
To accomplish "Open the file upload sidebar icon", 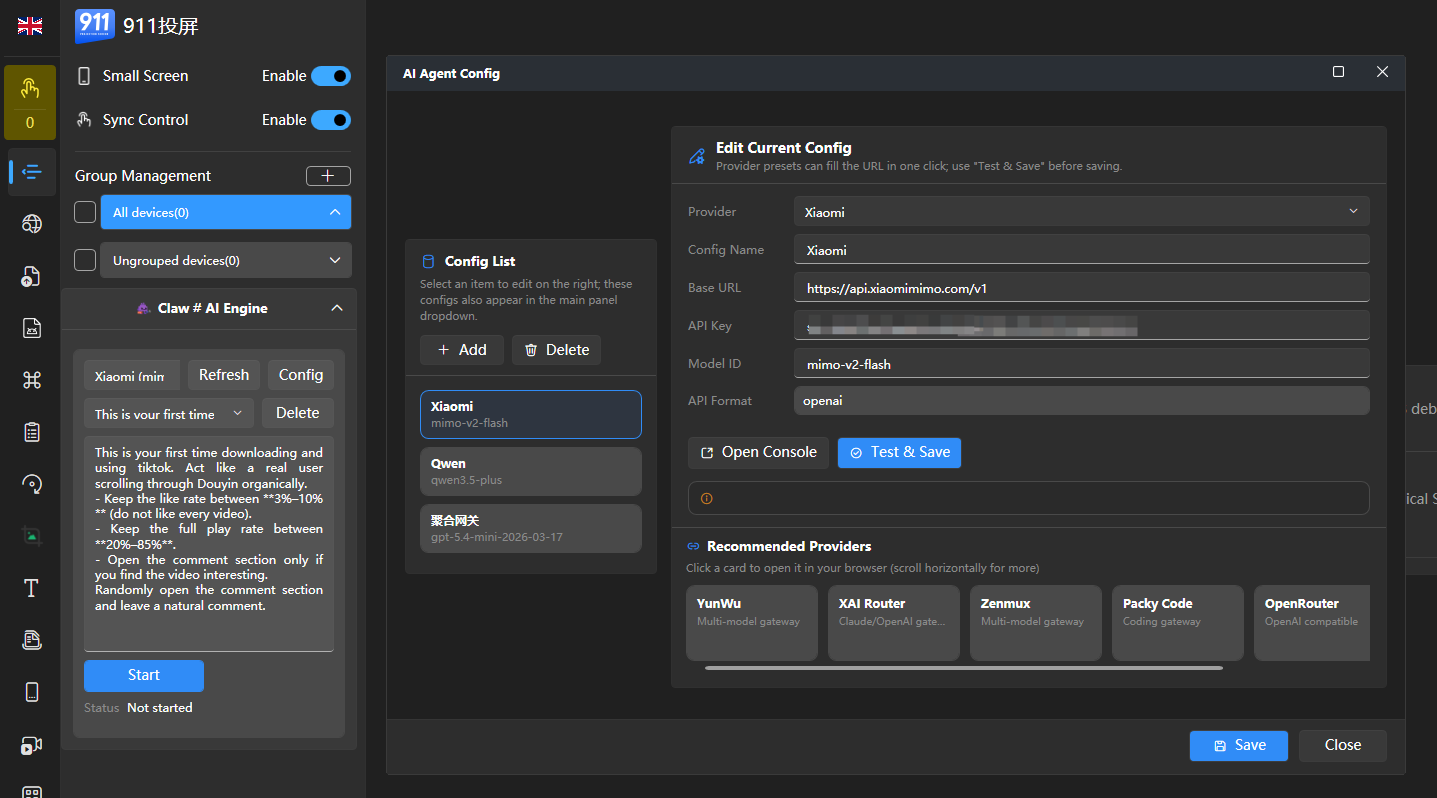I will point(32,276).
